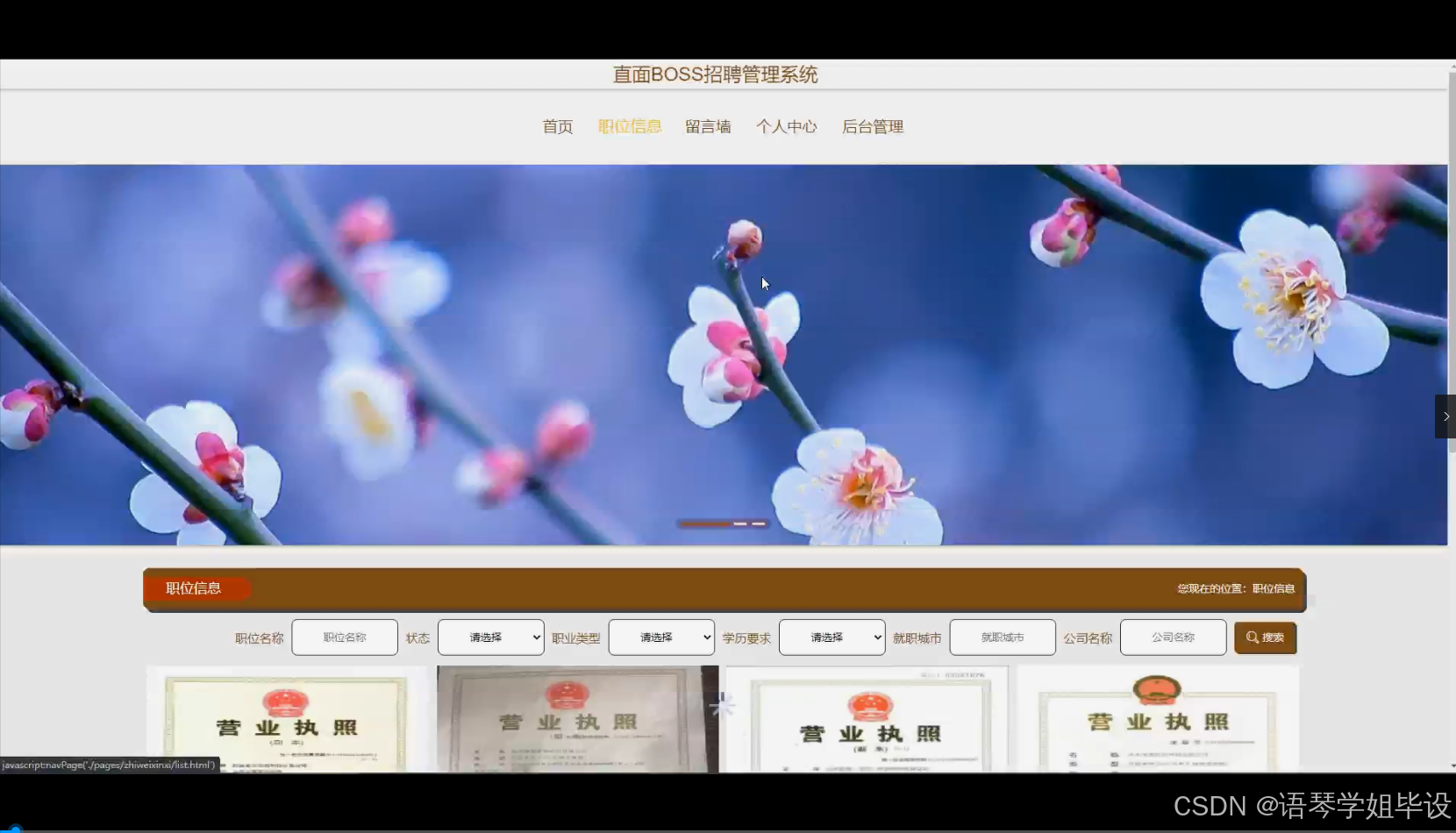This screenshot has height=833, width=1456.
Task: Click the magnifier icon on the search button
Action: click(1253, 637)
